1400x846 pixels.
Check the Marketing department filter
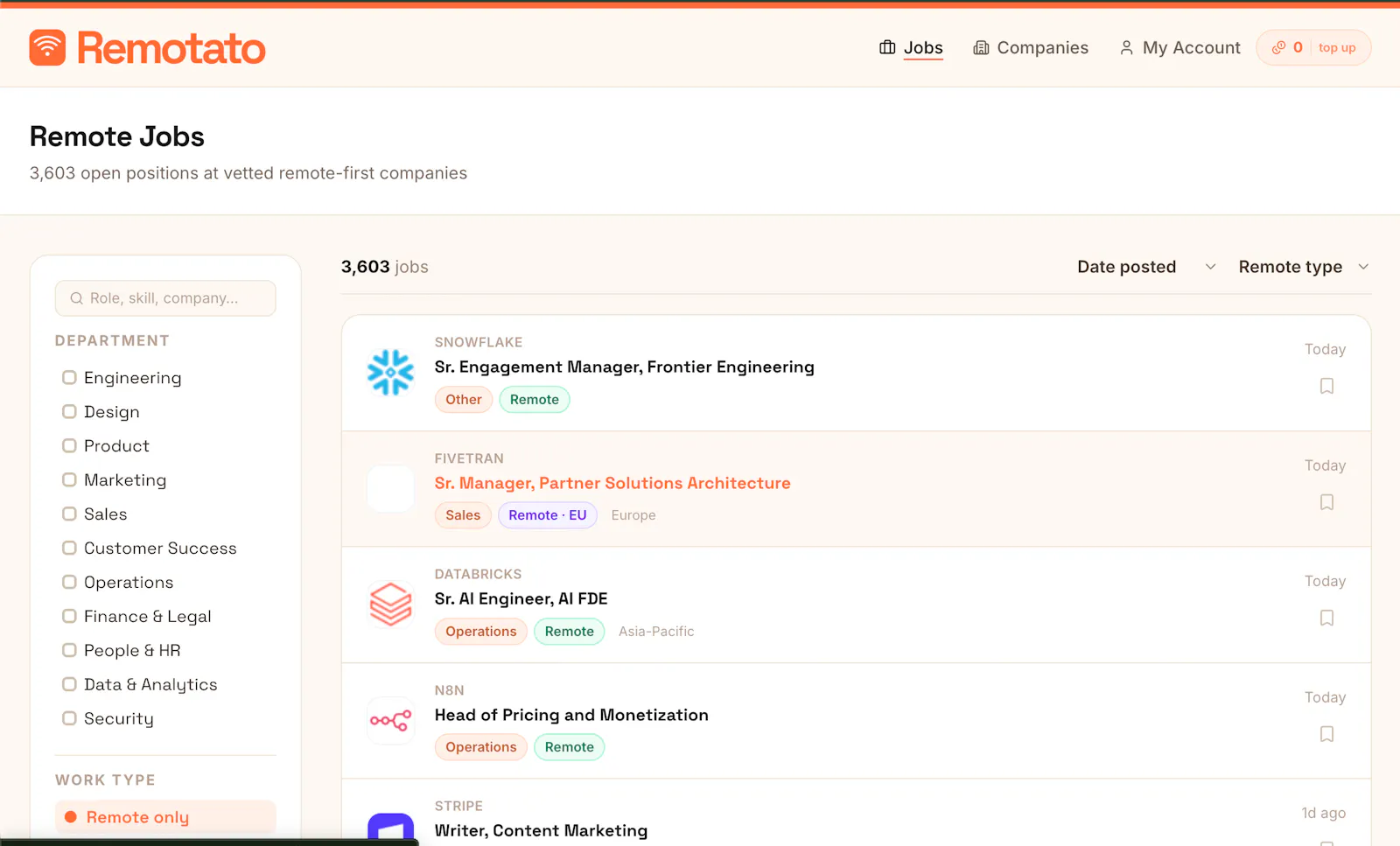pyautogui.click(x=69, y=479)
